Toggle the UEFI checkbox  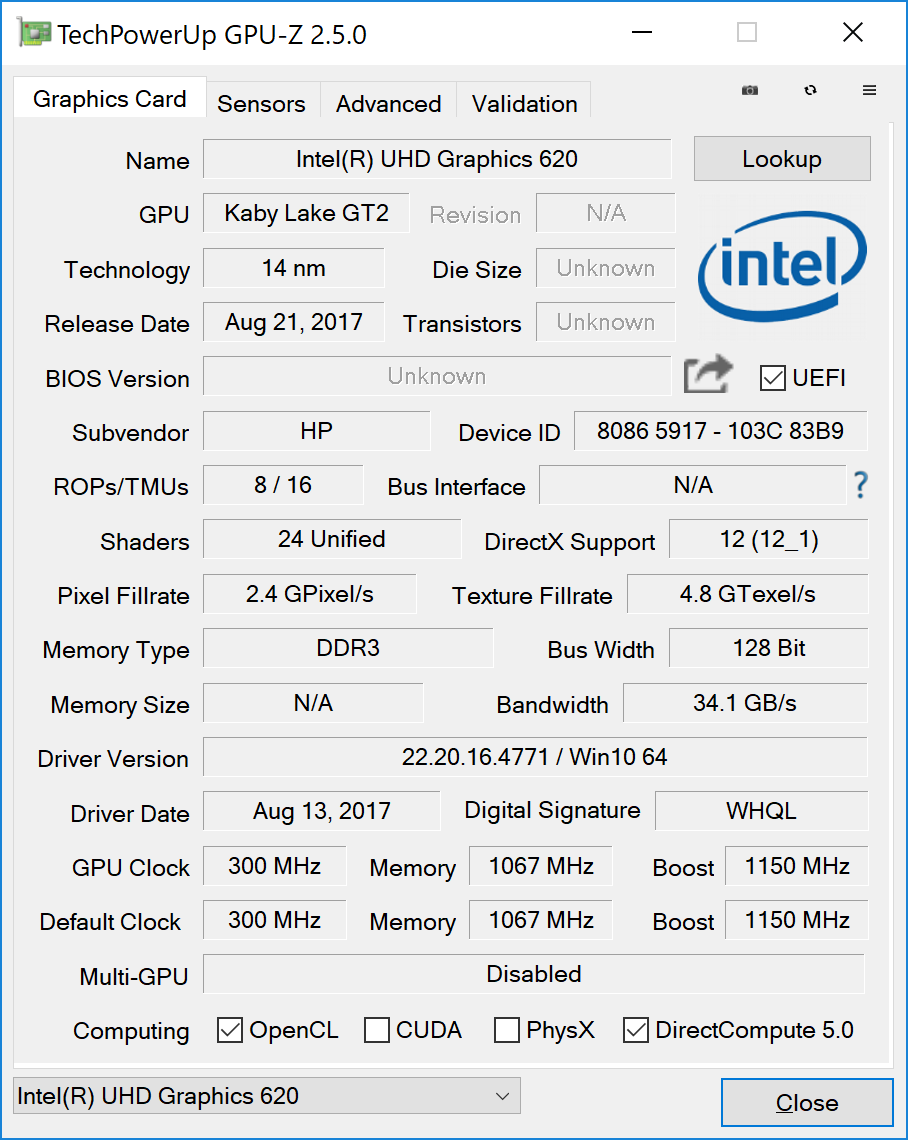[772, 377]
